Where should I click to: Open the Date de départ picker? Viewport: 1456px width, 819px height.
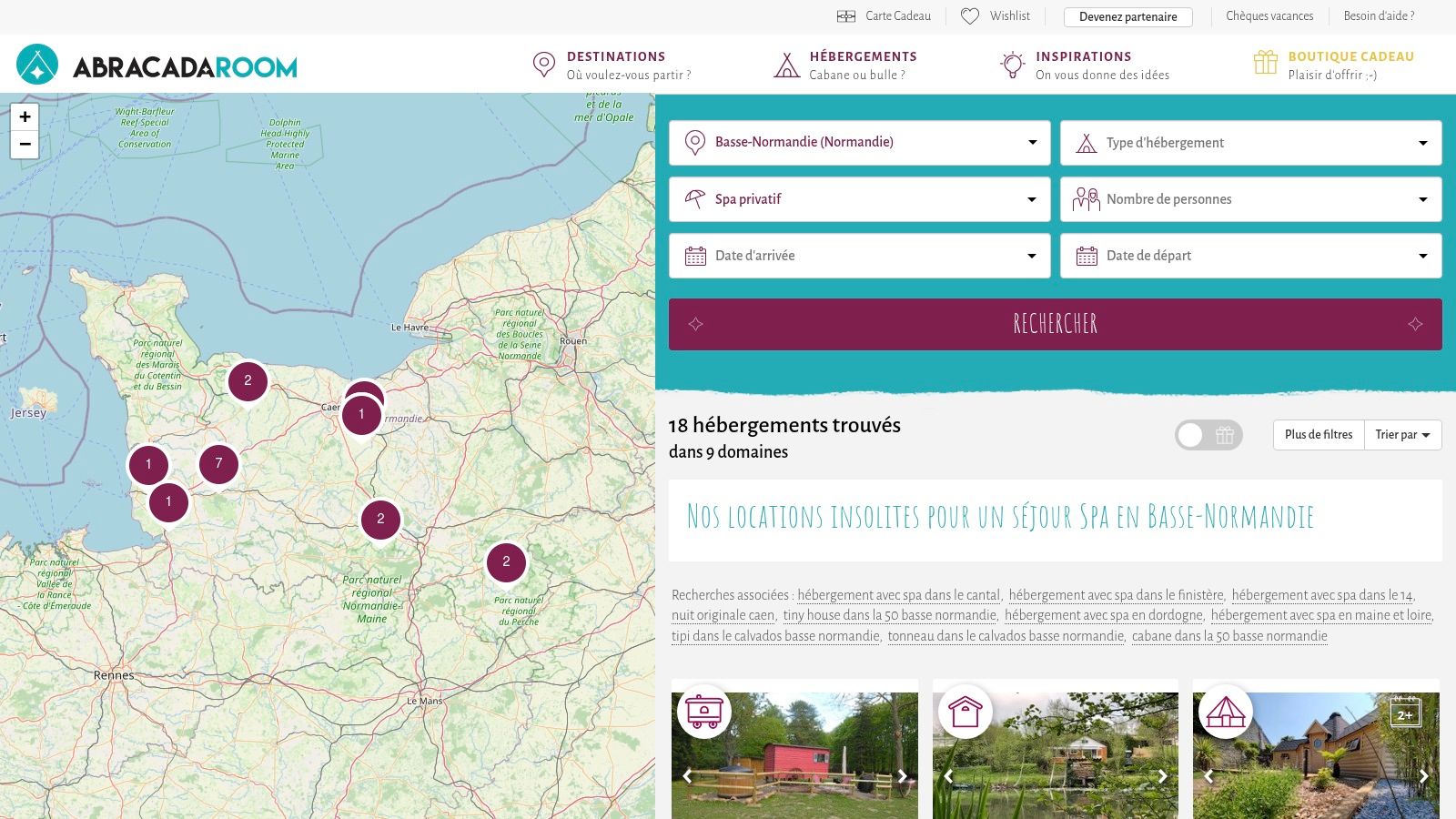click(x=1251, y=256)
